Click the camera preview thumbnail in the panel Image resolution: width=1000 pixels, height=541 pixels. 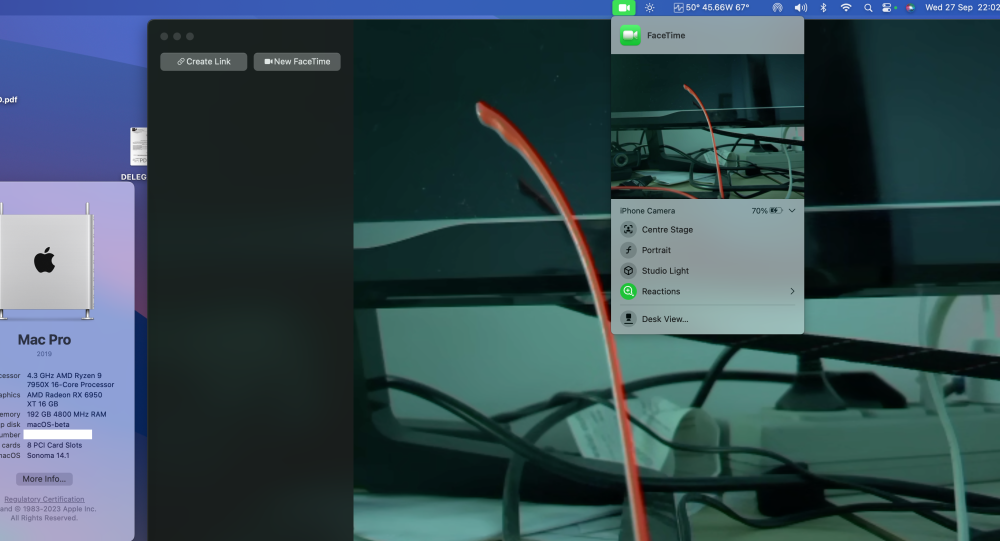point(707,126)
